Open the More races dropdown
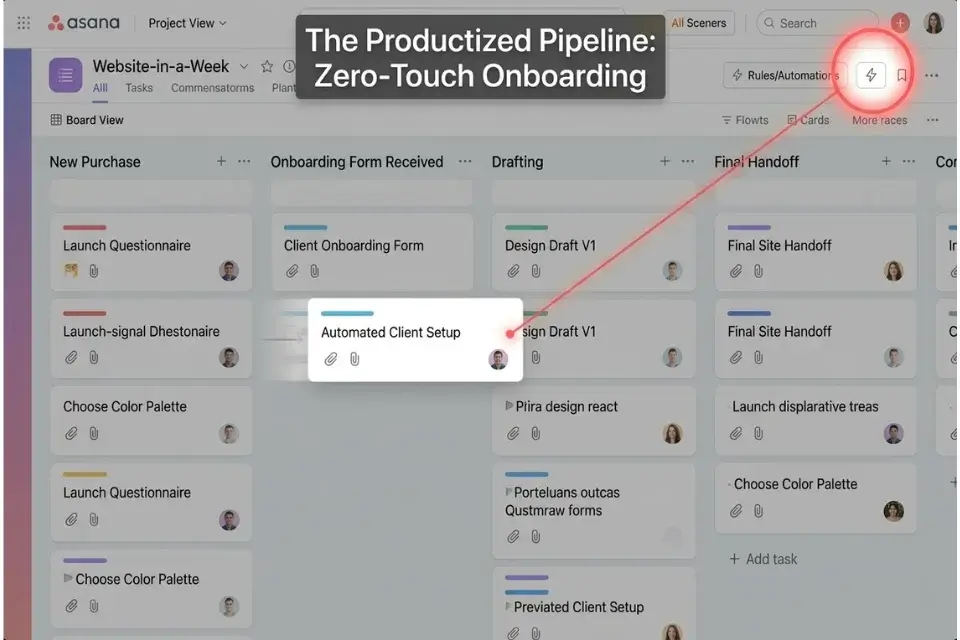This screenshot has height=640, width=960. click(879, 119)
